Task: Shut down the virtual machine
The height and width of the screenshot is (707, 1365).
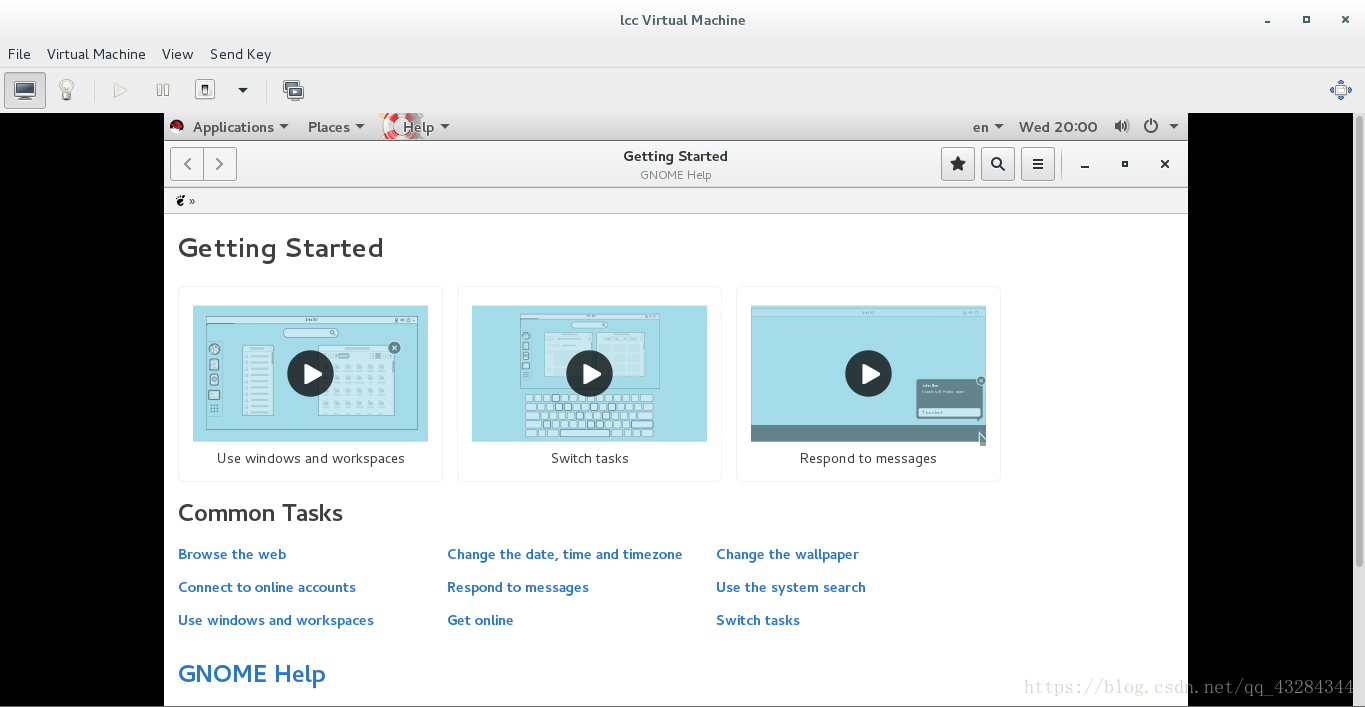Action: click(x=204, y=90)
